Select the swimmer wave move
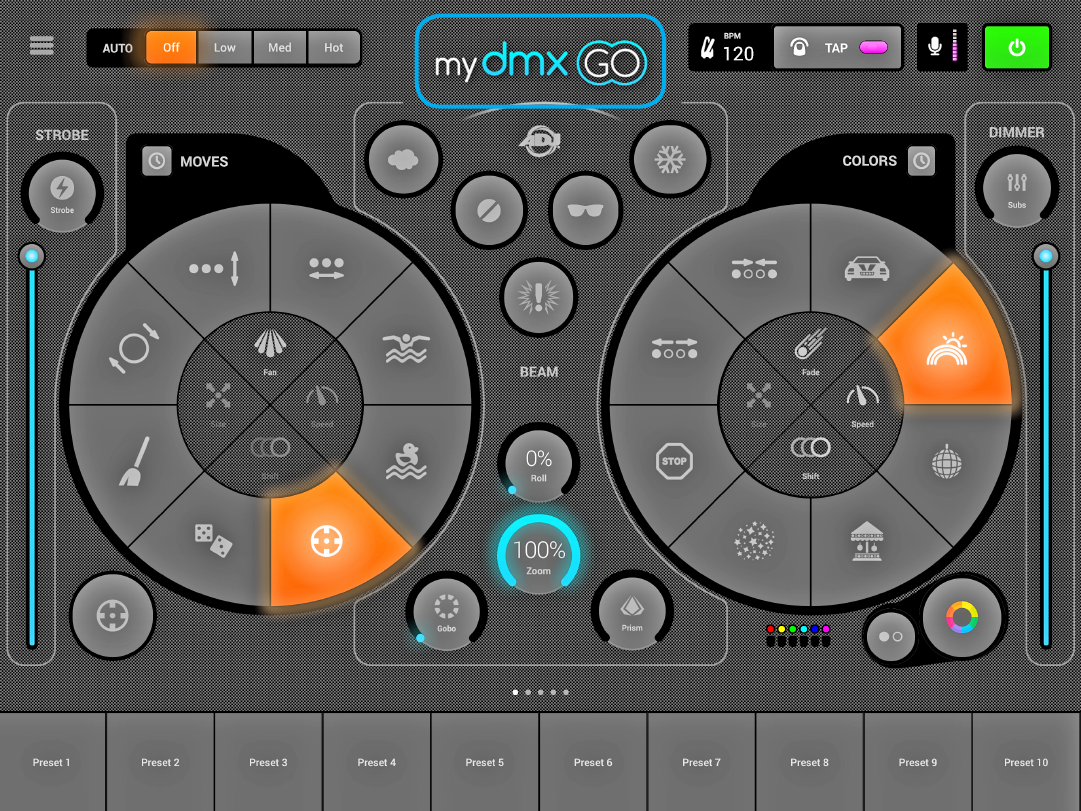 407,348
